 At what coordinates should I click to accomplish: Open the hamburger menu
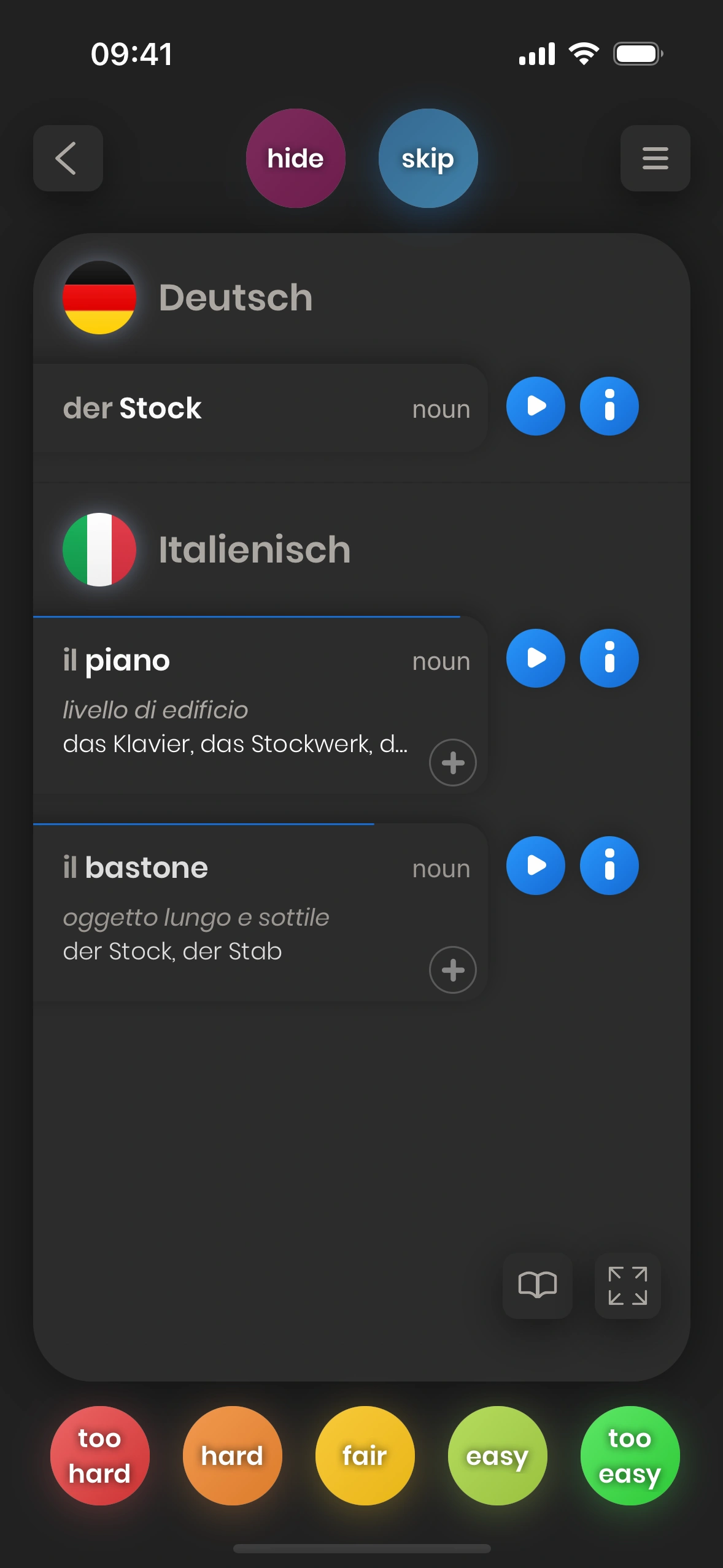(x=655, y=158)
